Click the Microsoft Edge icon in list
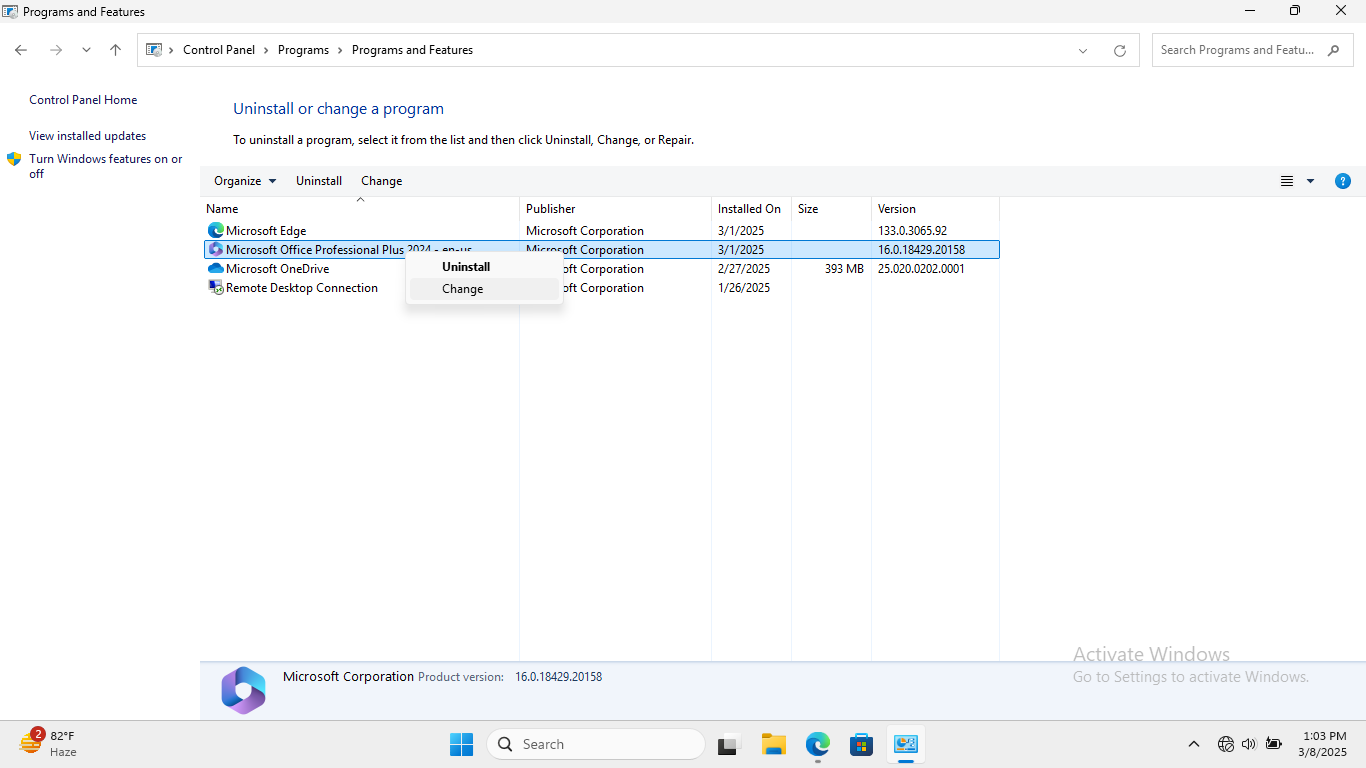The width and height of the screenshot is (1366, 768). point(215,231)
